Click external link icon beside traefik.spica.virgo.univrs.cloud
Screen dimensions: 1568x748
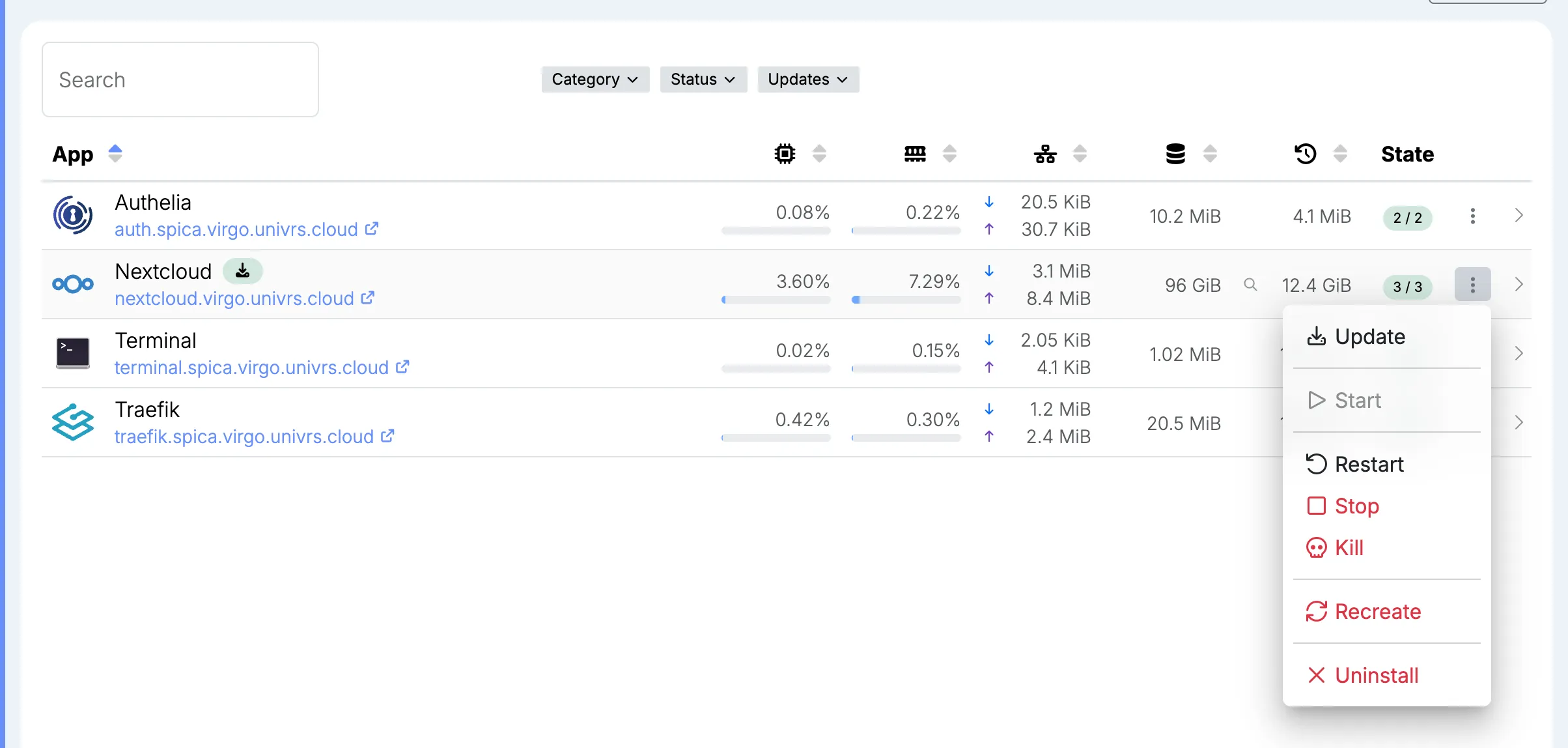387,436
